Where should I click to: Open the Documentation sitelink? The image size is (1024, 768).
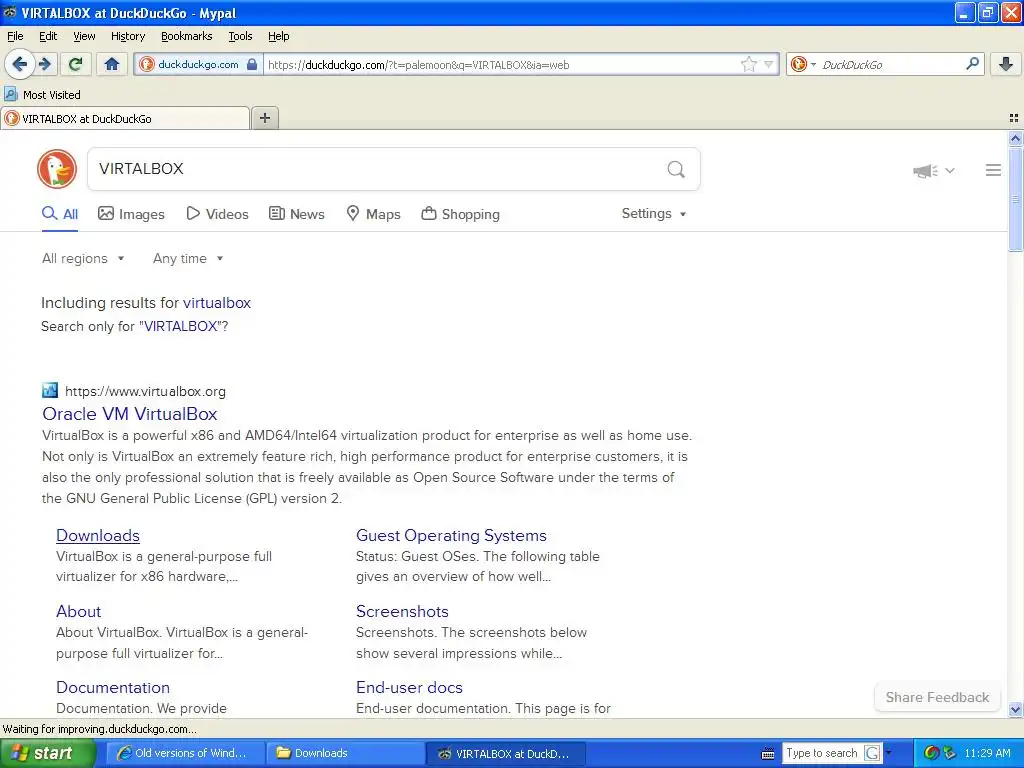[113, 687]
